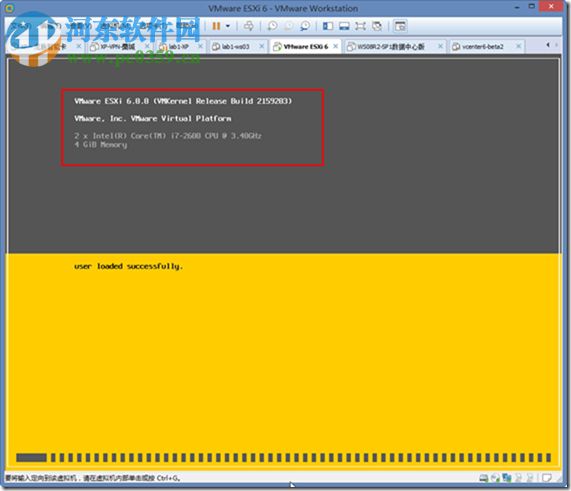Image resolution: width=571 pixels, height=491 pixels.
Task: Open the Snapshot Manager wrench-clock icon
Action: [305, 26]
